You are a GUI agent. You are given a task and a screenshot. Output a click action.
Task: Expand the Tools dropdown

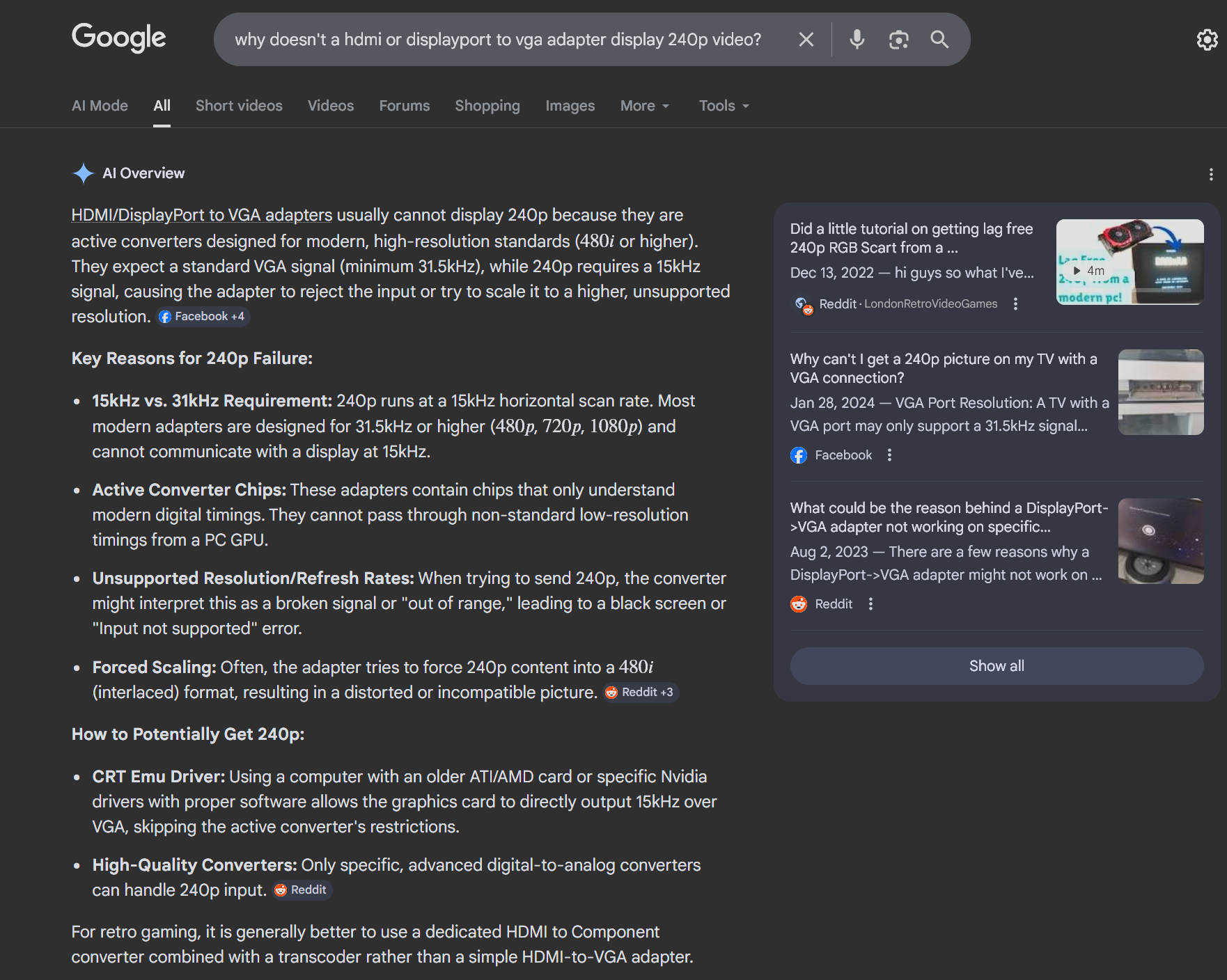(724, 106)
